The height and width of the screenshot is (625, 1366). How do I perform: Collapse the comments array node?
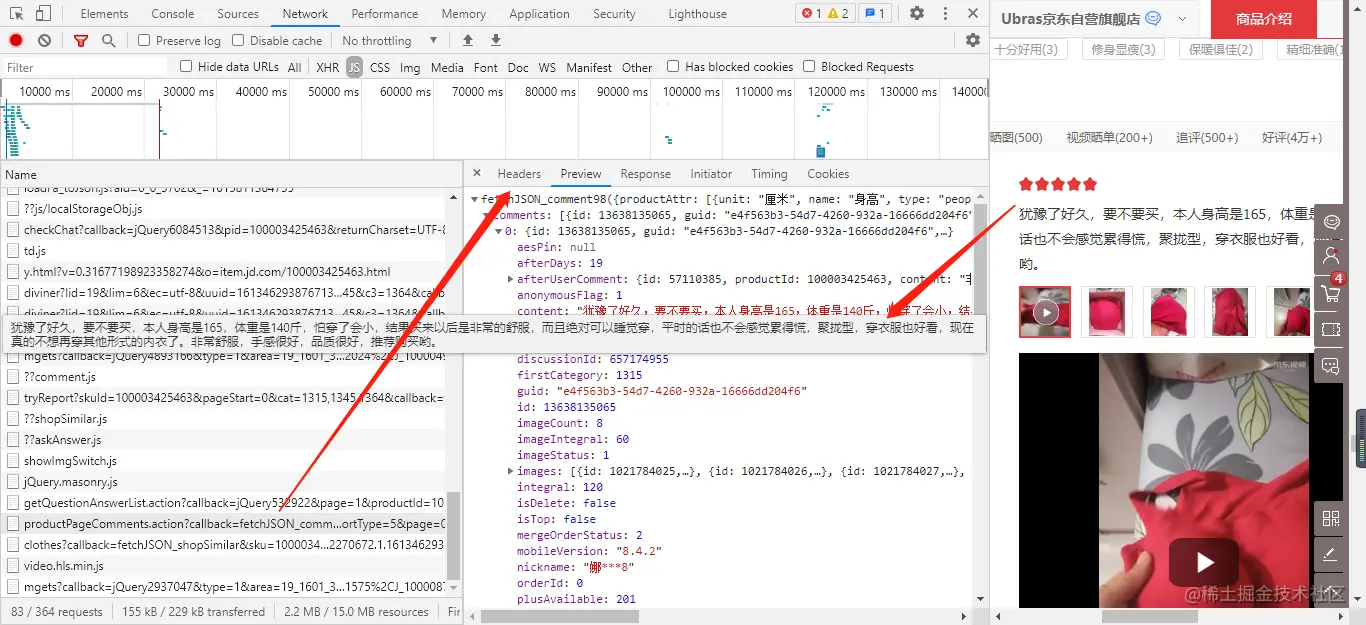click(x=487, y=215)
